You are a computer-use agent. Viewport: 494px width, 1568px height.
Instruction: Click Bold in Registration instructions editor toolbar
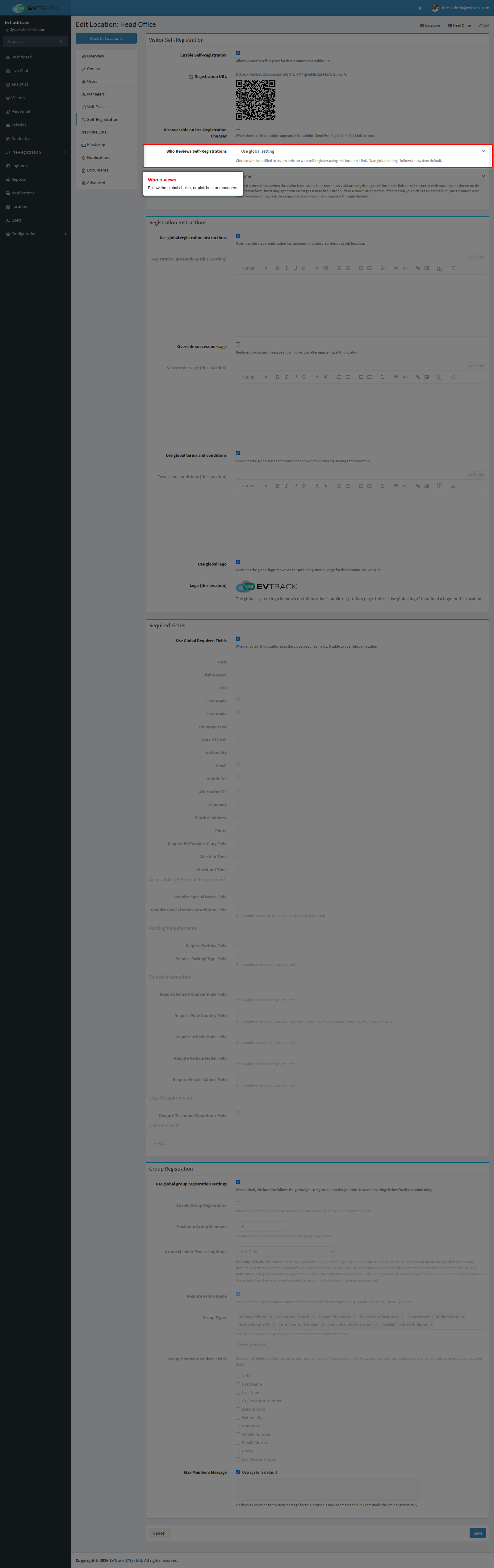click(278, 269)
